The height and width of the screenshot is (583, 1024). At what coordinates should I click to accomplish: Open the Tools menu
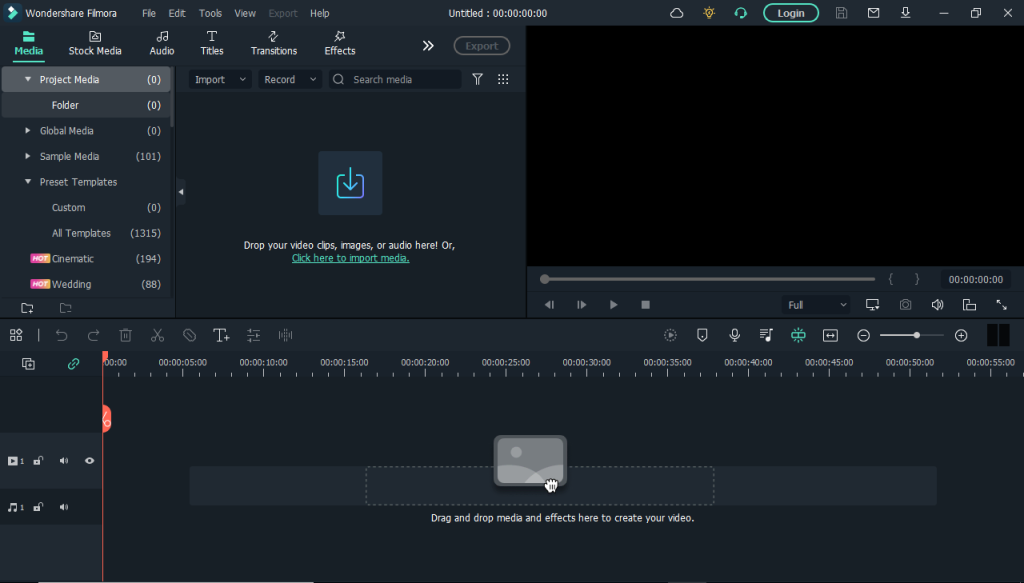[x=210, y=13]
